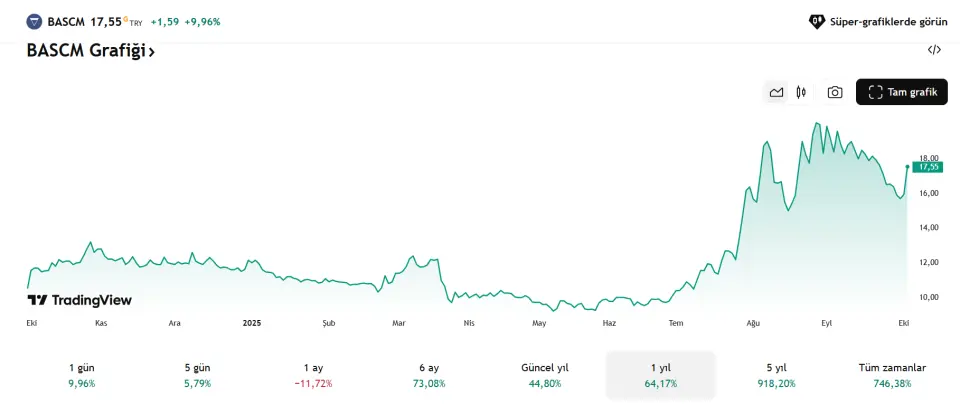Image resolution: width=960 pixels, height=405 pixels.
Task: Show the Tüm zamanlar range
Action: point(892,375)
